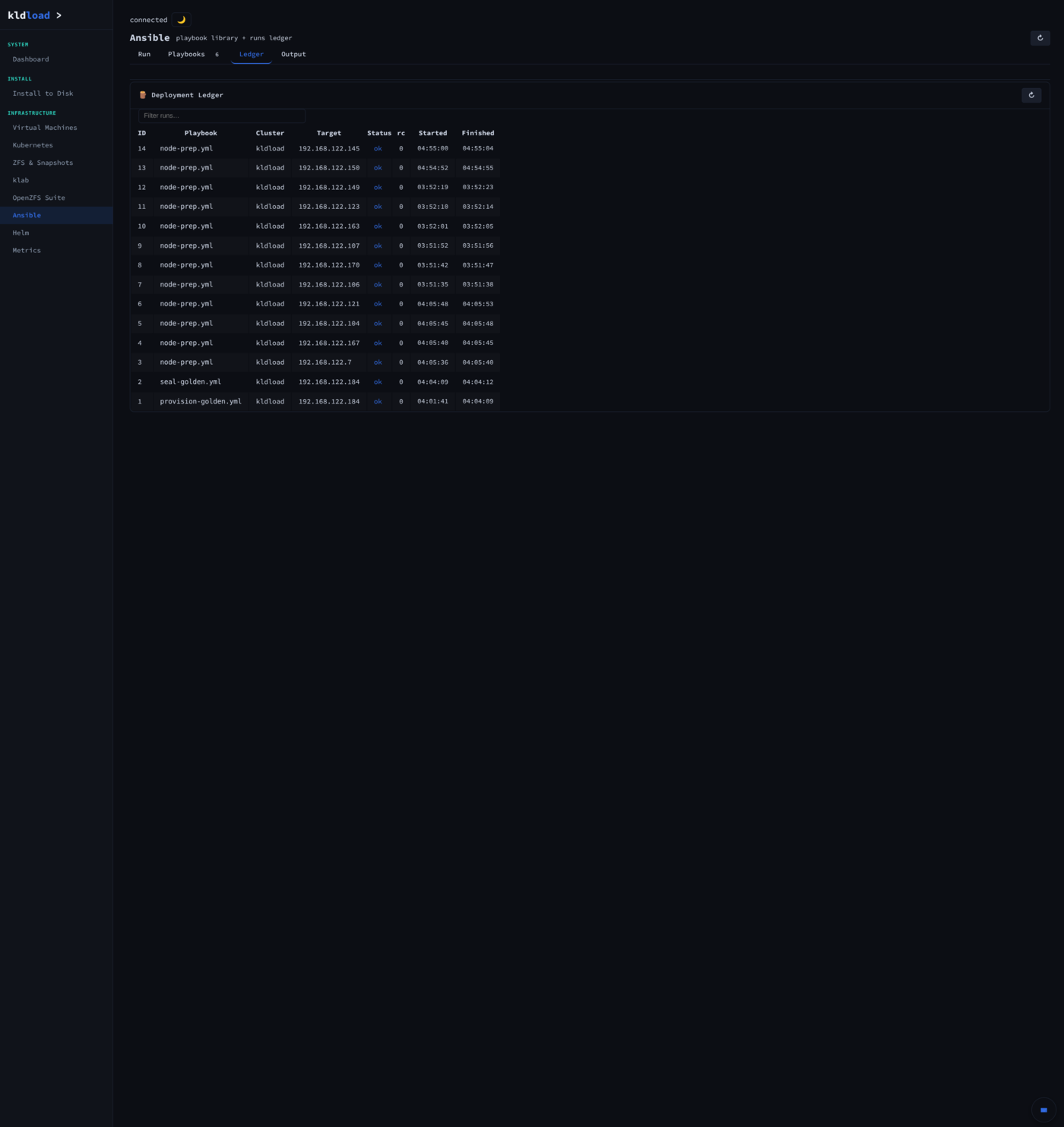Screen dimensions: 1064x1127
Task: Click finished time 04:04:12
Action: pos(478,382)
